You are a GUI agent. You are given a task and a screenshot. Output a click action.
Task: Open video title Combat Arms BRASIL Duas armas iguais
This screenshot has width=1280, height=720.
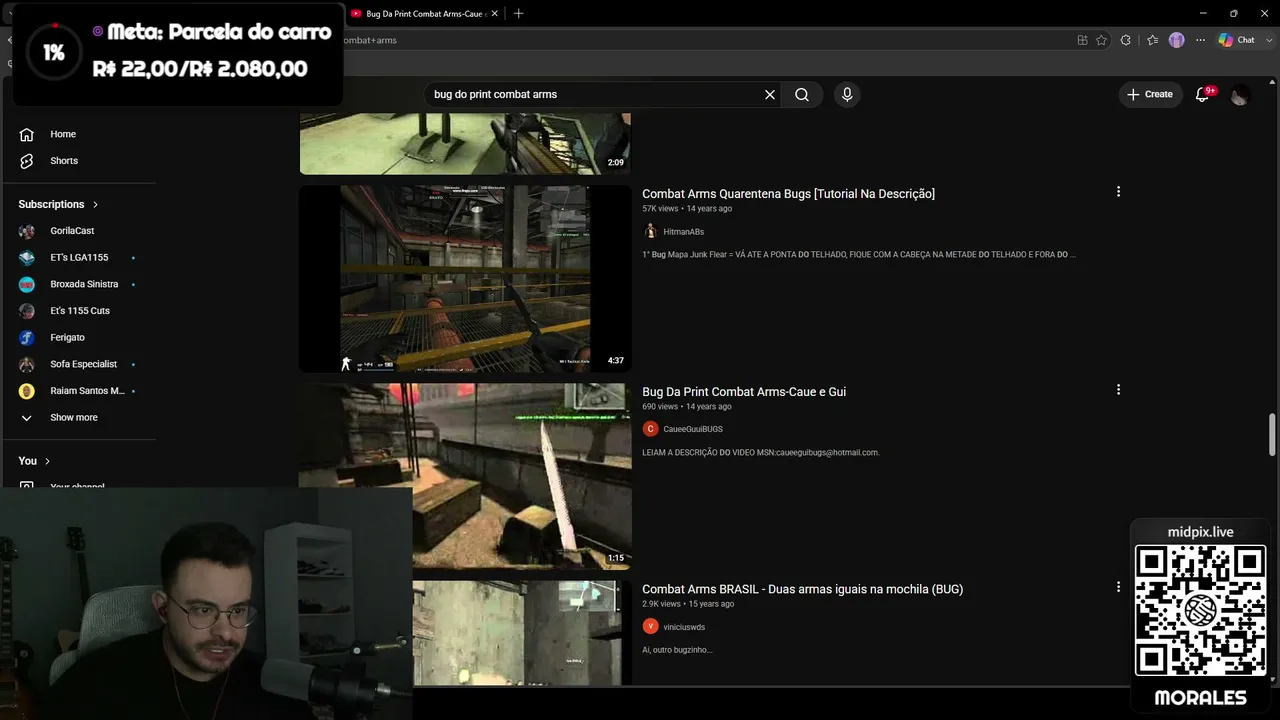pos(802,590)
